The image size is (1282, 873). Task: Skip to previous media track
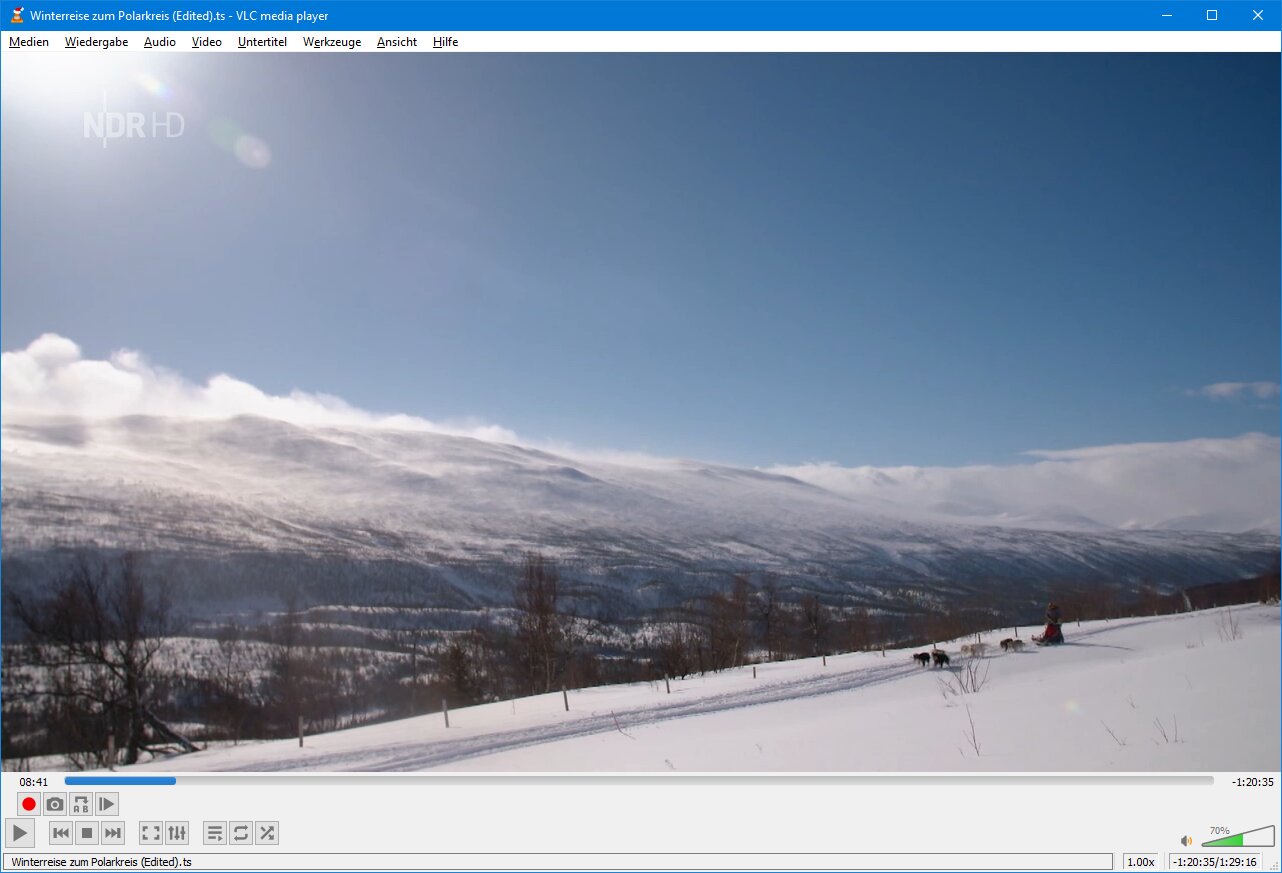click(61, 833)
